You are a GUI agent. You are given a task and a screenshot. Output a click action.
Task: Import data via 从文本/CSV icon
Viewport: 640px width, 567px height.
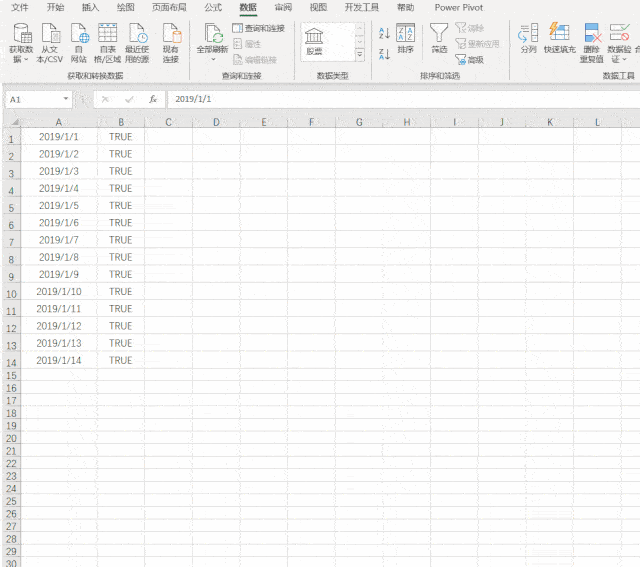click(x=50, y=43)
